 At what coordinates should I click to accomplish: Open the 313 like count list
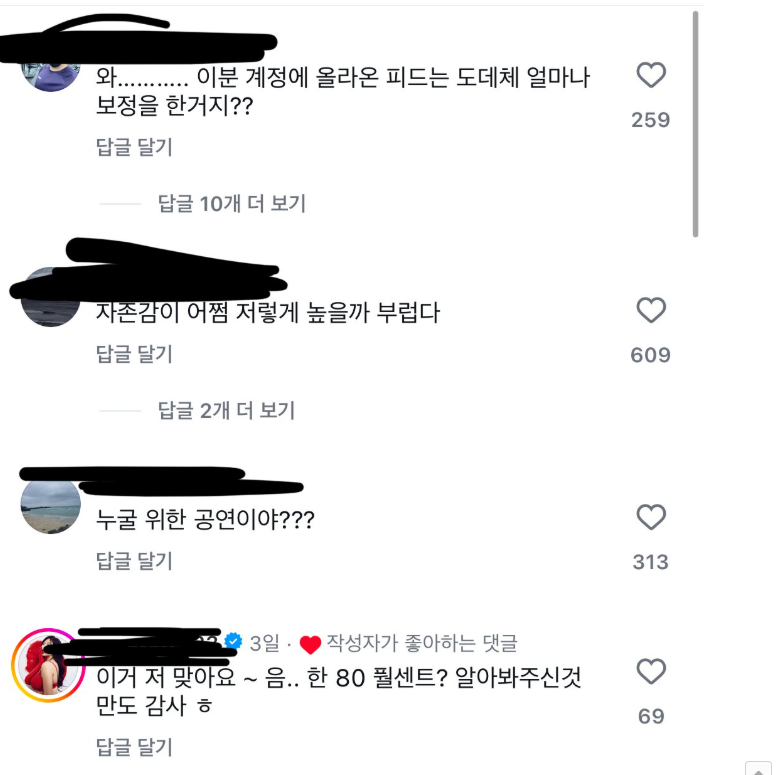650,562
